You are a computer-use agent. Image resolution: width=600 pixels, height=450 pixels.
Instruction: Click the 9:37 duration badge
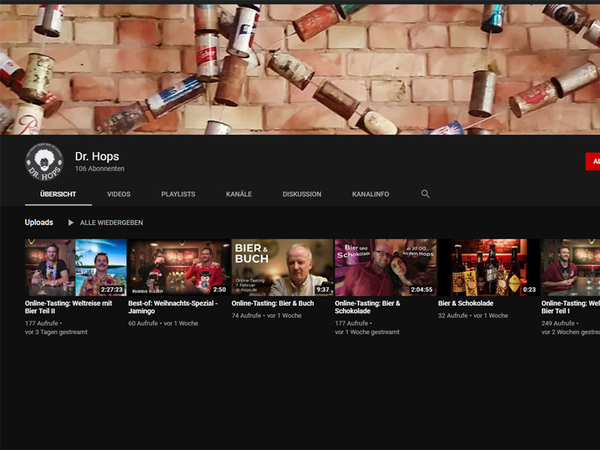pyautogui.click(x=323, y=290)
